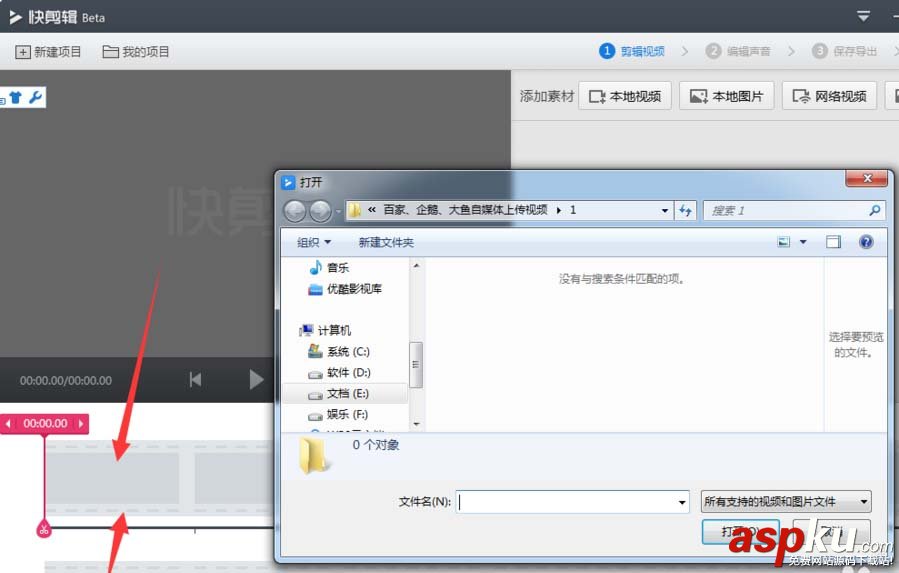
Task: Add 本地图片 local image material
Action: 726,96
